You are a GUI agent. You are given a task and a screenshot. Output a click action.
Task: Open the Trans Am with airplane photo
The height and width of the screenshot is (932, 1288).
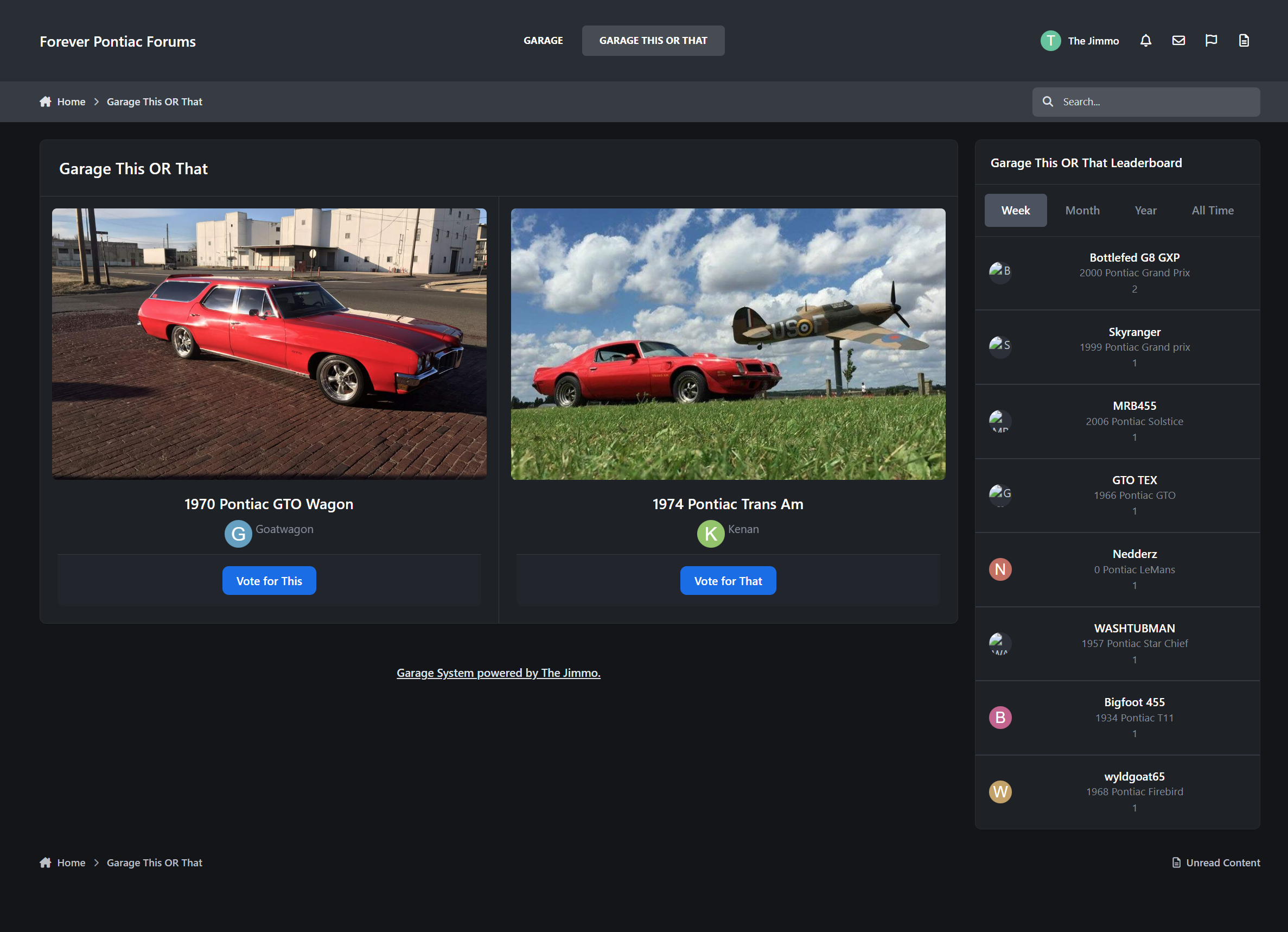[x=728, y=344]
